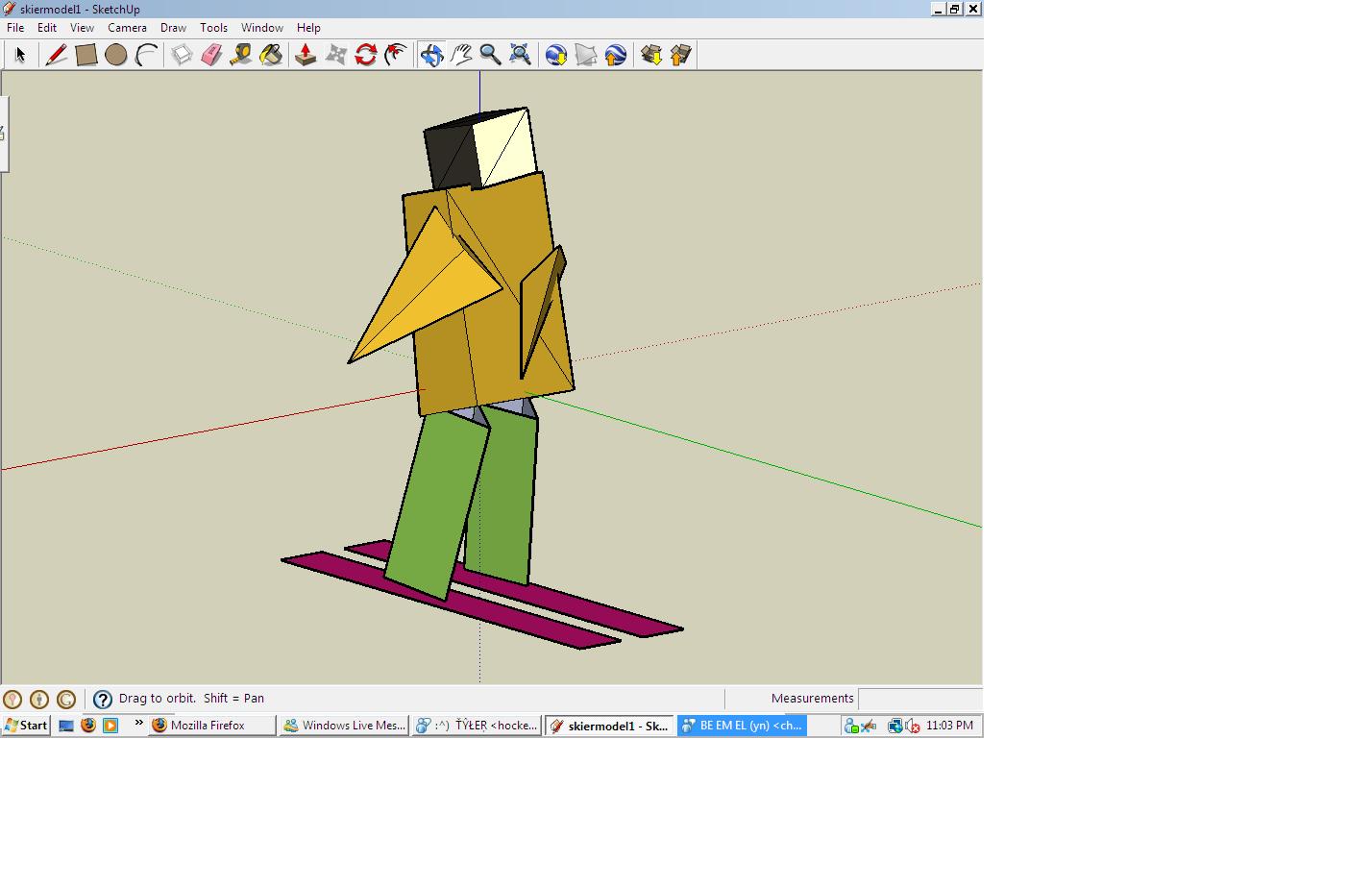
Task: Select the Line pencil tool
Action: (57, 55)
